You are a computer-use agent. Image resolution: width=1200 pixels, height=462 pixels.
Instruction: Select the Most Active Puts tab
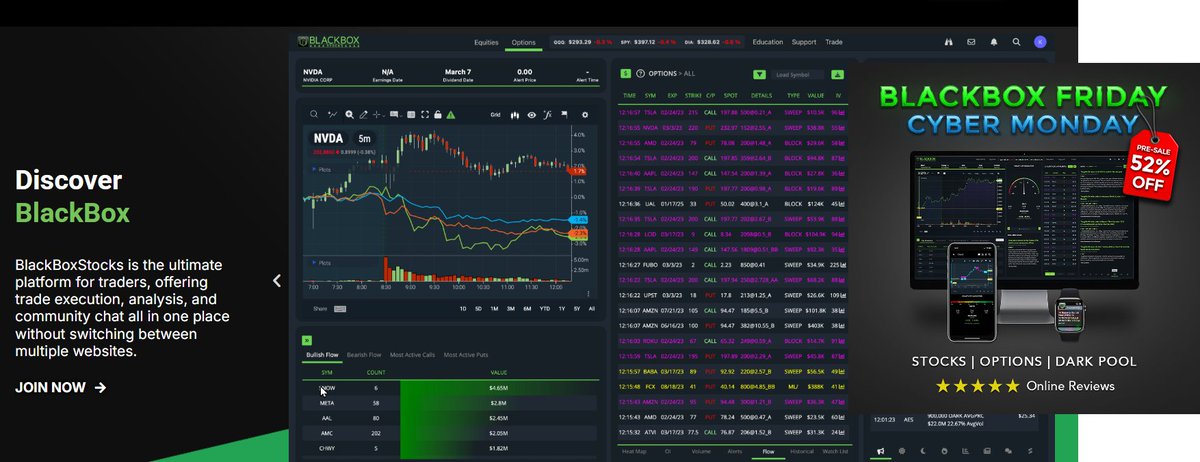(466, 355)
